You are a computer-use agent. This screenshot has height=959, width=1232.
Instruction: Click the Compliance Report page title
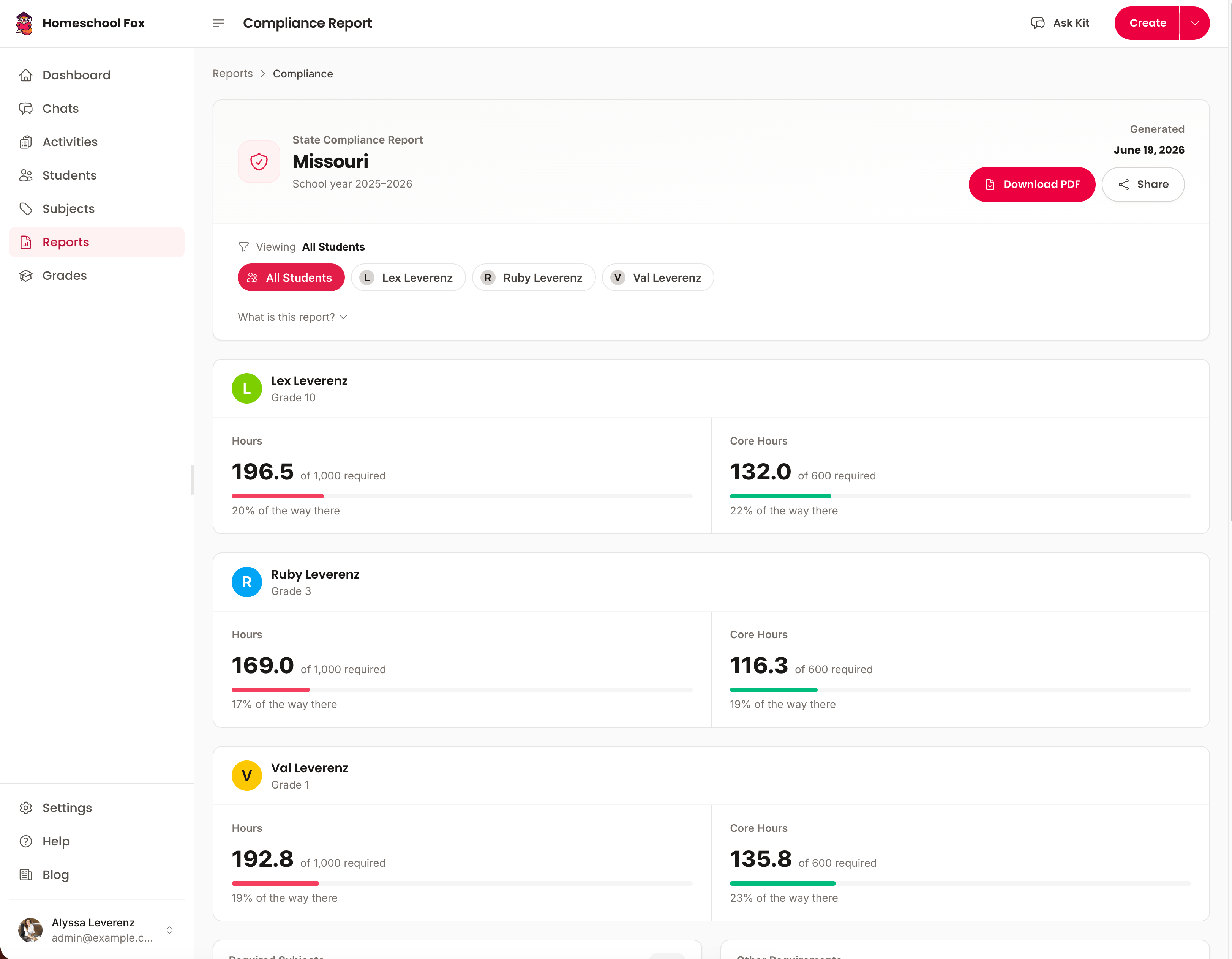tap(308, 23)
